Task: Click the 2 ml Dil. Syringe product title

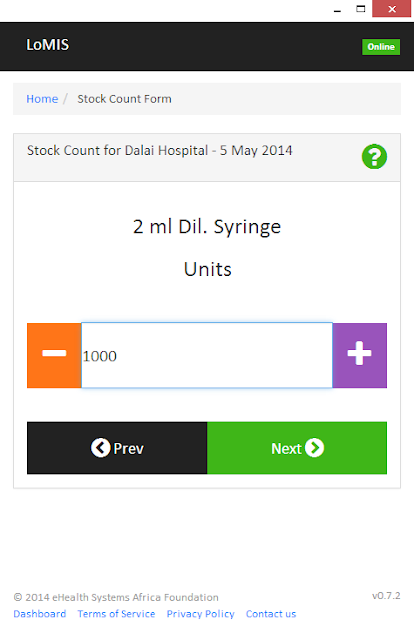Action: coord(207,227)
